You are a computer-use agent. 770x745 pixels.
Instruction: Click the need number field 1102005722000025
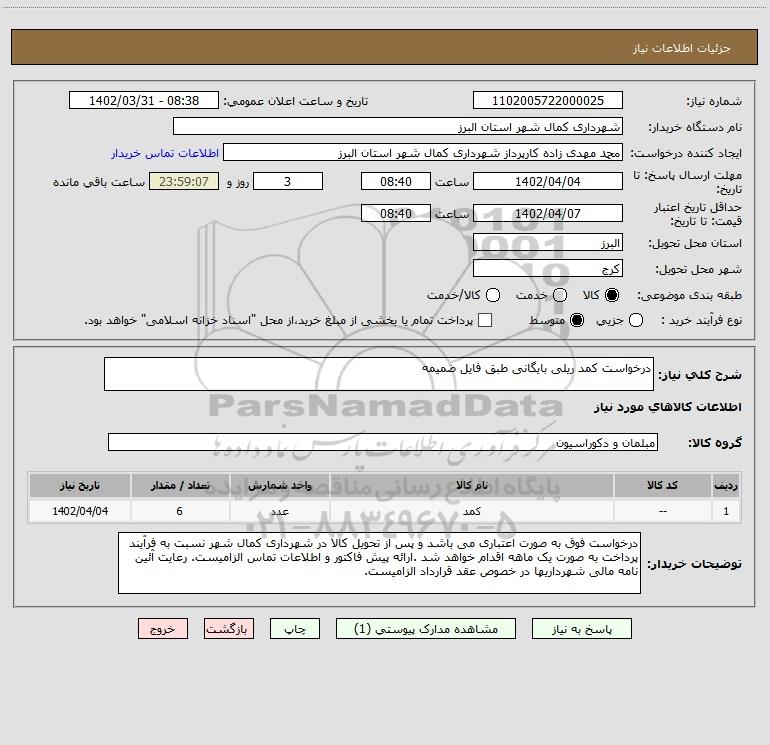click(548, 100)
